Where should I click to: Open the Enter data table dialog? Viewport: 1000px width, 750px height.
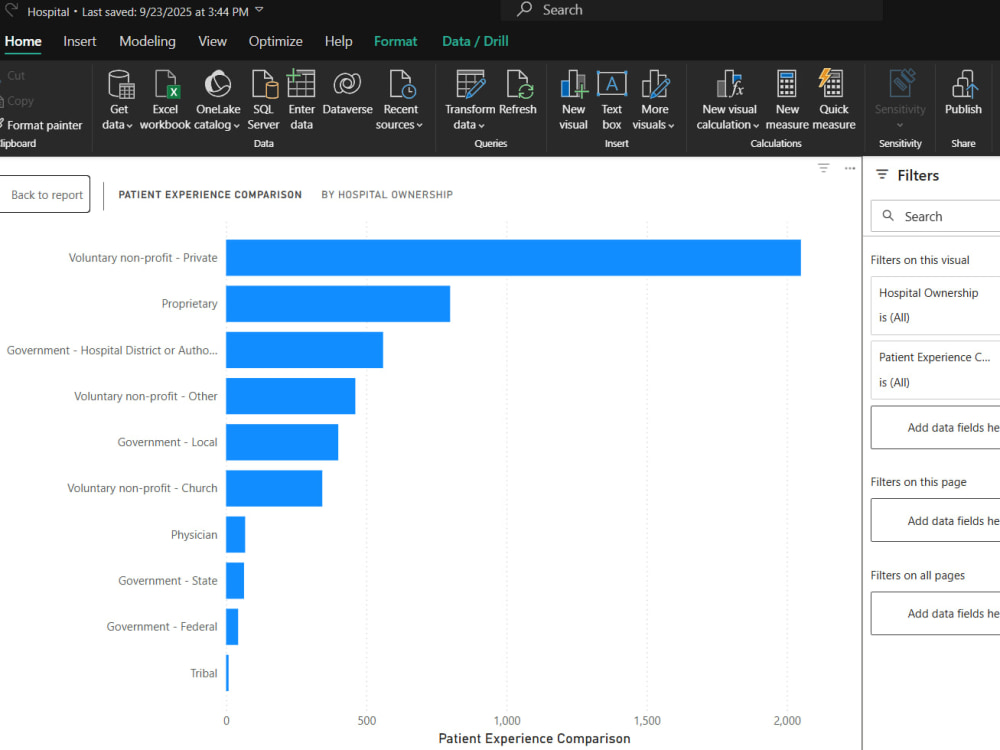[x=301, y=99]
